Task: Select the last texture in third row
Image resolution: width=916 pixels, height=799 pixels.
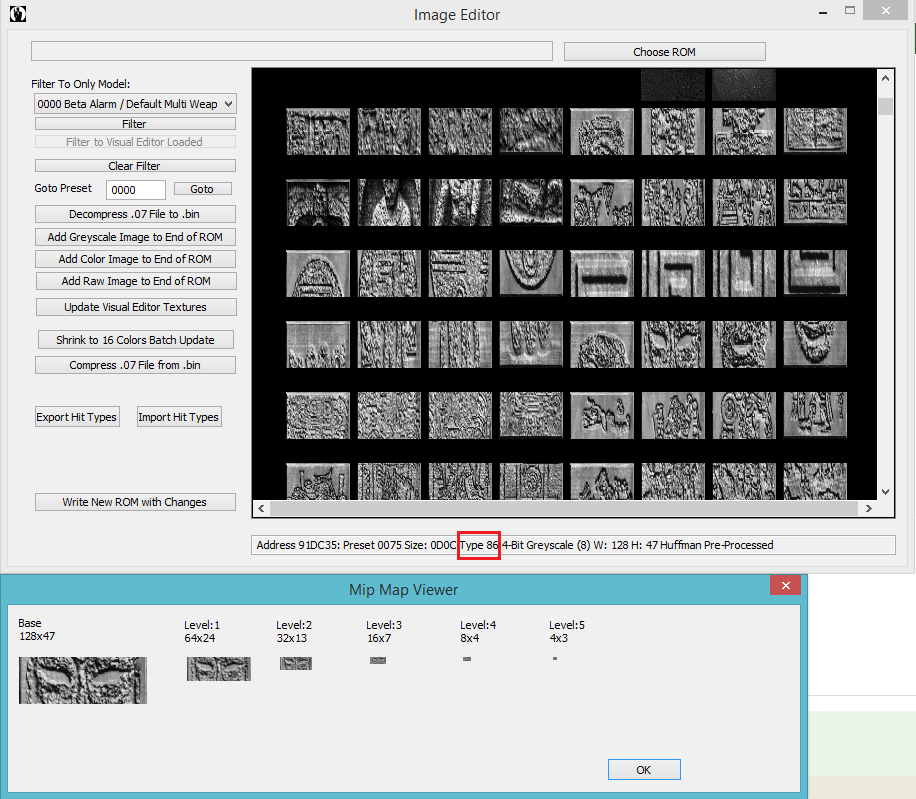Action: coord(815,273)
